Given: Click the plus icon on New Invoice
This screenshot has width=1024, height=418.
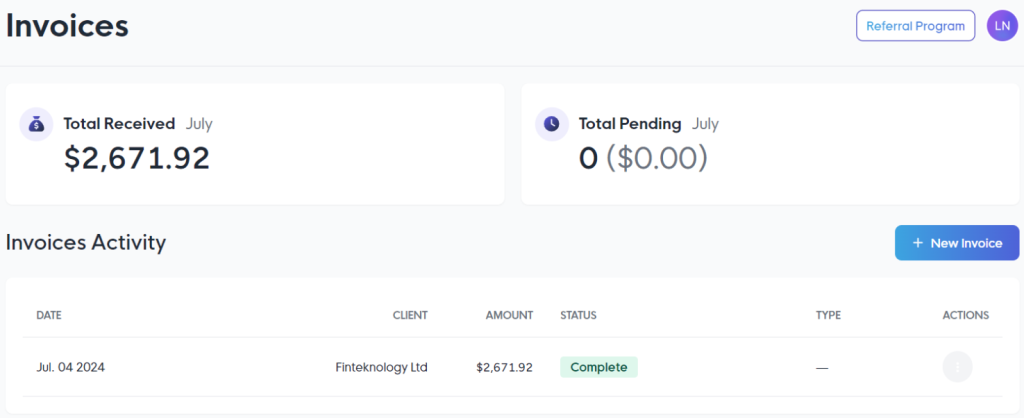Looking at the screenshot, I should point(918,243).
